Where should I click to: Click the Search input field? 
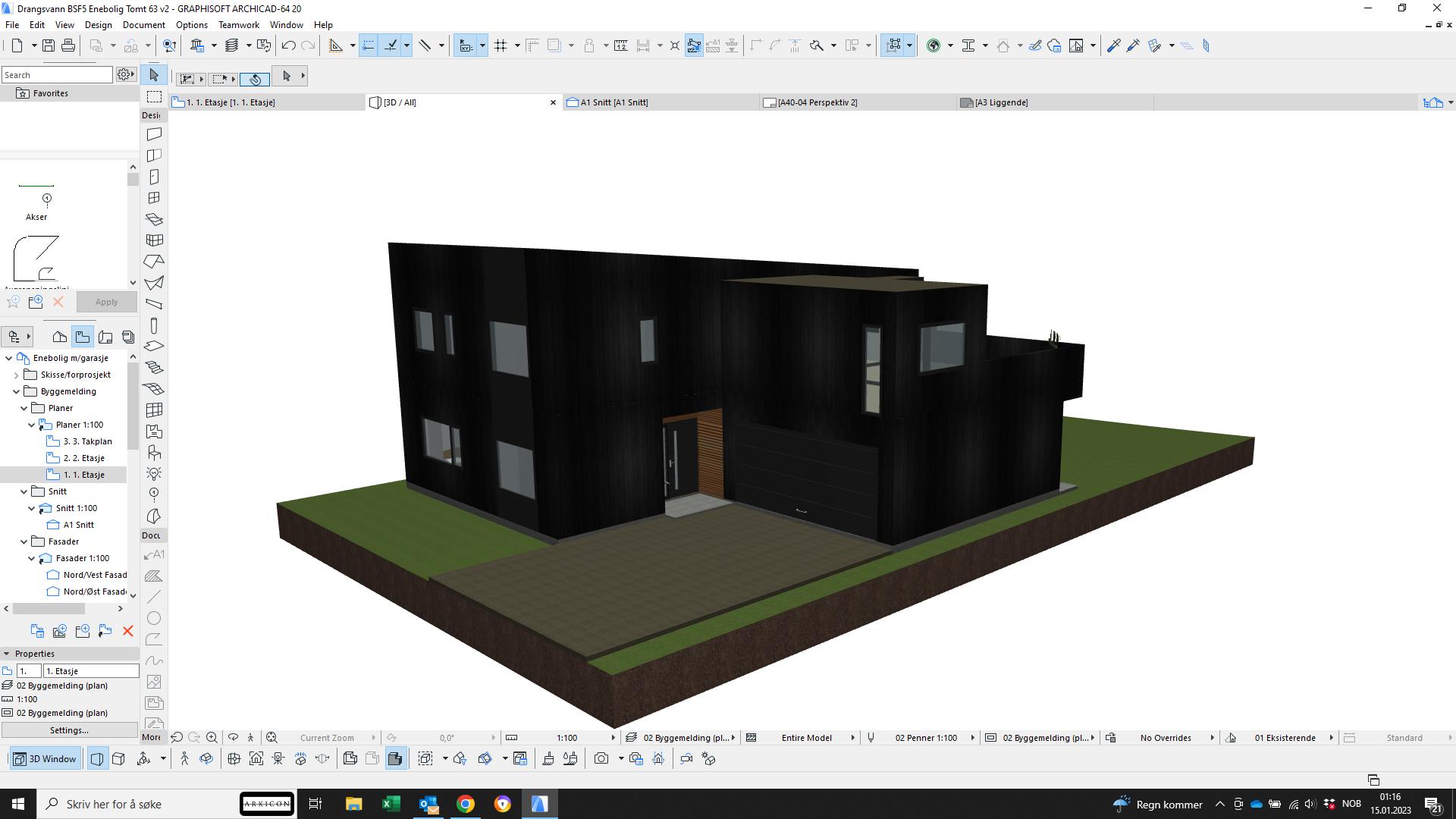(57, 75)
